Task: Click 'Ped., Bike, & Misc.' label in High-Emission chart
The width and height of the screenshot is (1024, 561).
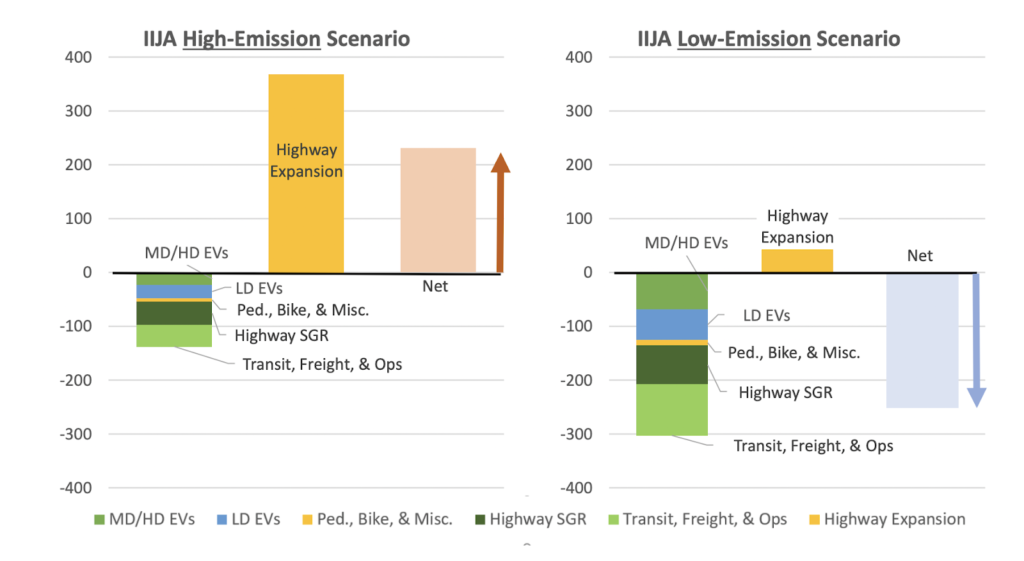Action: click(x=303, y=310)
